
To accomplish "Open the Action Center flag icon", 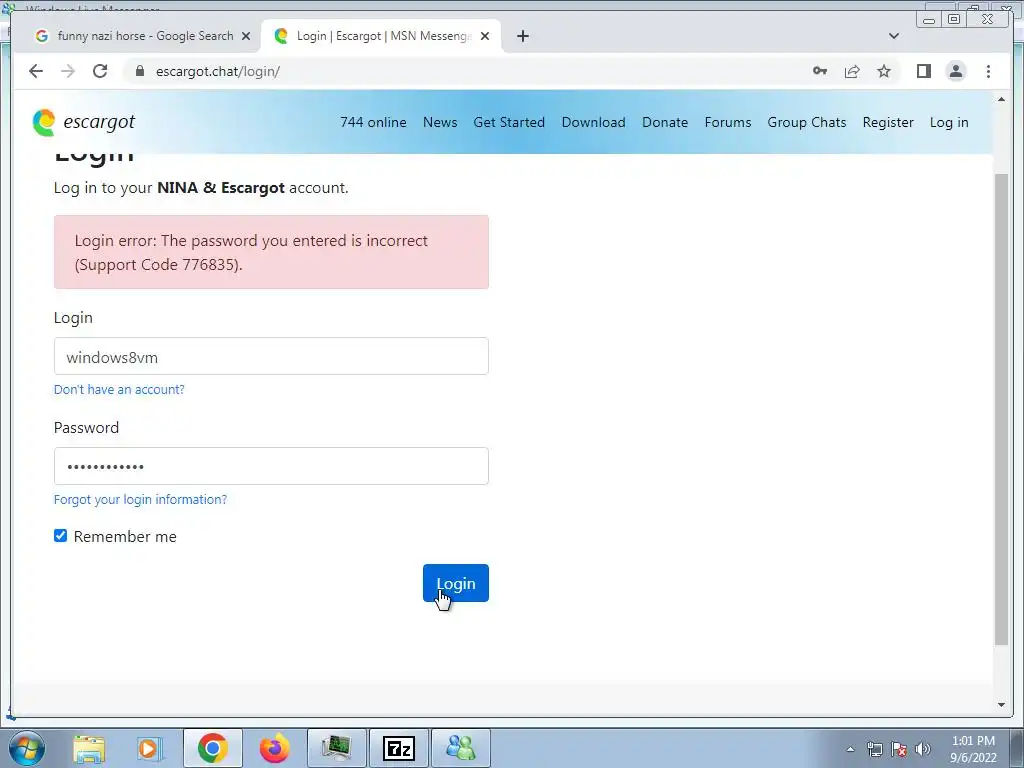I will [x=899, y=749].
